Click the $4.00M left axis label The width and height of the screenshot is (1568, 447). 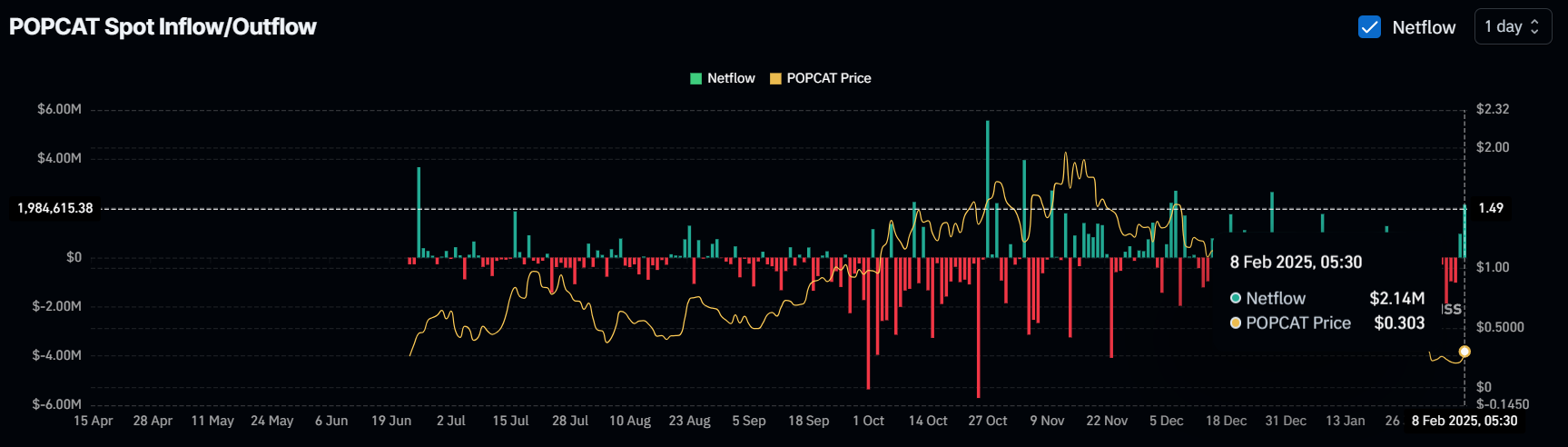59,158
